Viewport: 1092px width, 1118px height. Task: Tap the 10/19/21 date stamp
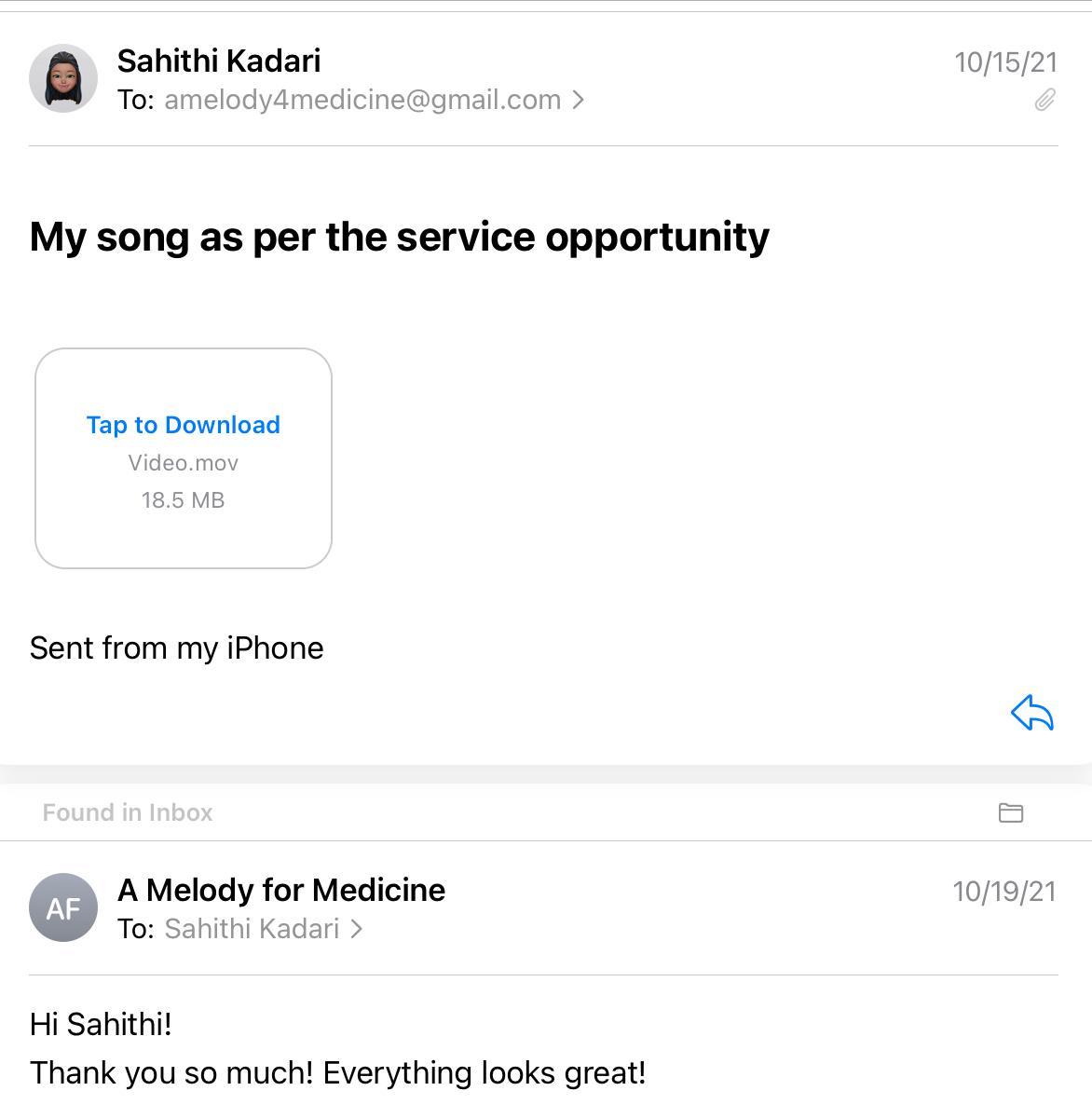(1003, 892)
